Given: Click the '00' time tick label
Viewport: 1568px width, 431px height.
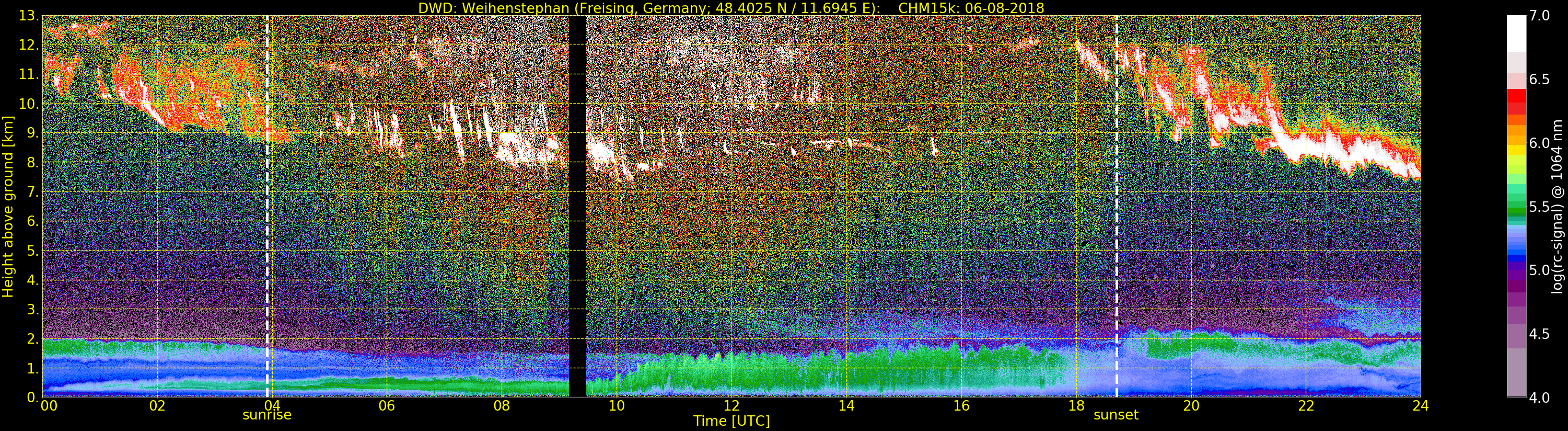Looking at the screenshot, I should (48, 406).
